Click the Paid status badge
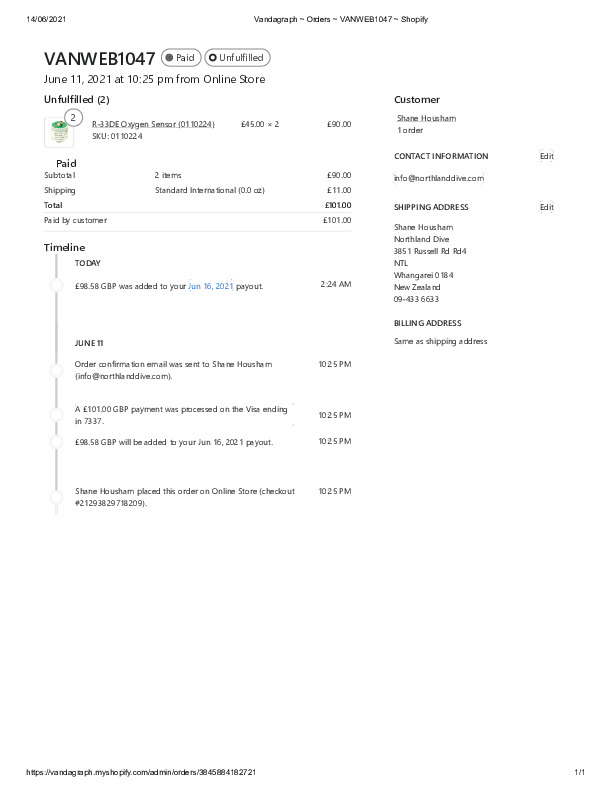This screenshot has height=792, width=612. coord(181,58)
